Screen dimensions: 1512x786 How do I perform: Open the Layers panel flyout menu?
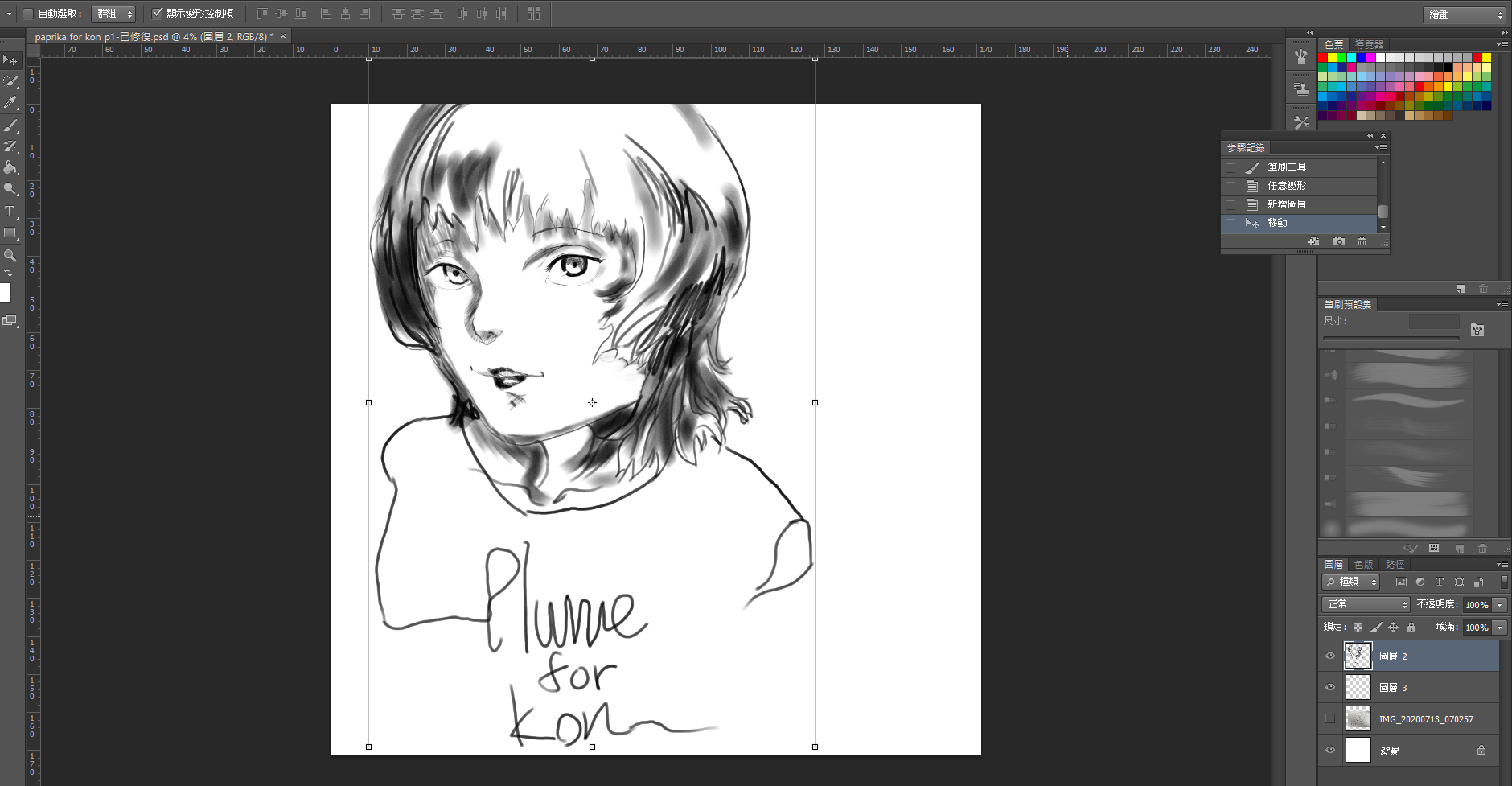tap(1502, 564)
